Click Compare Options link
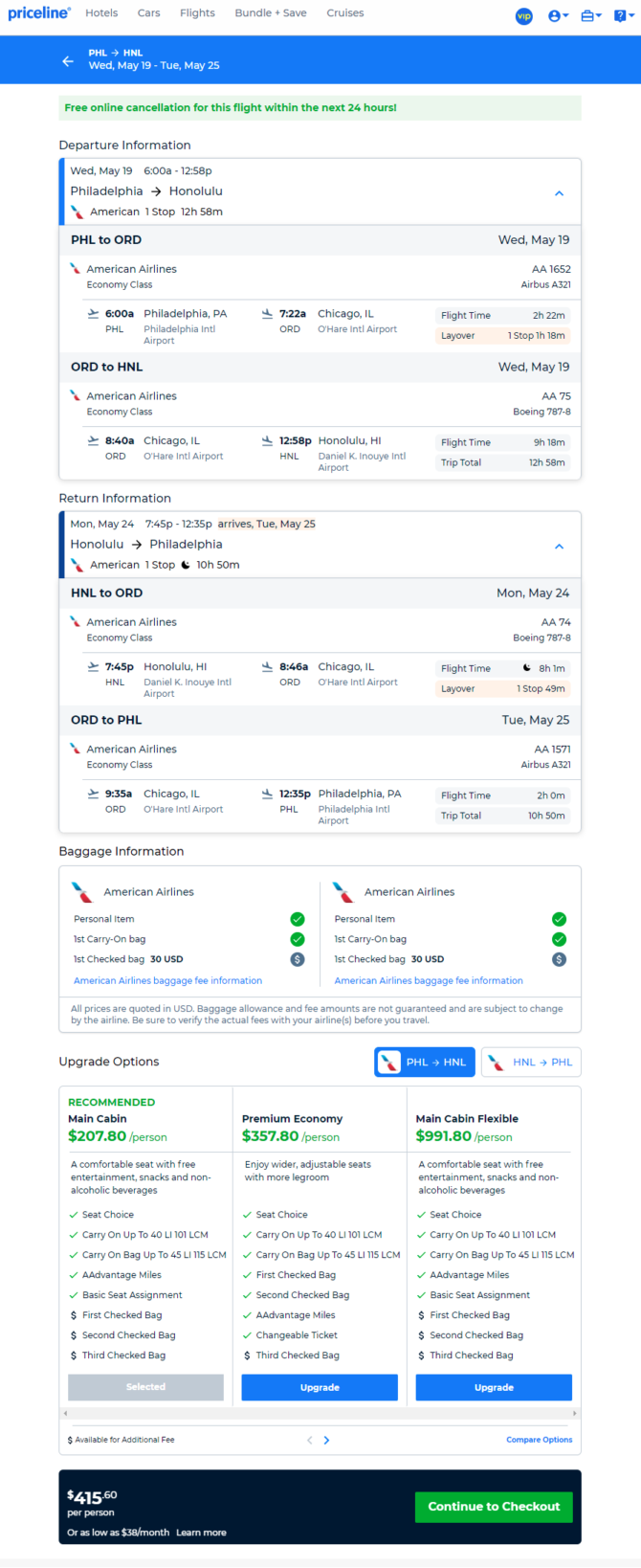This screenshot has height=1568, width=641. 540,1440
